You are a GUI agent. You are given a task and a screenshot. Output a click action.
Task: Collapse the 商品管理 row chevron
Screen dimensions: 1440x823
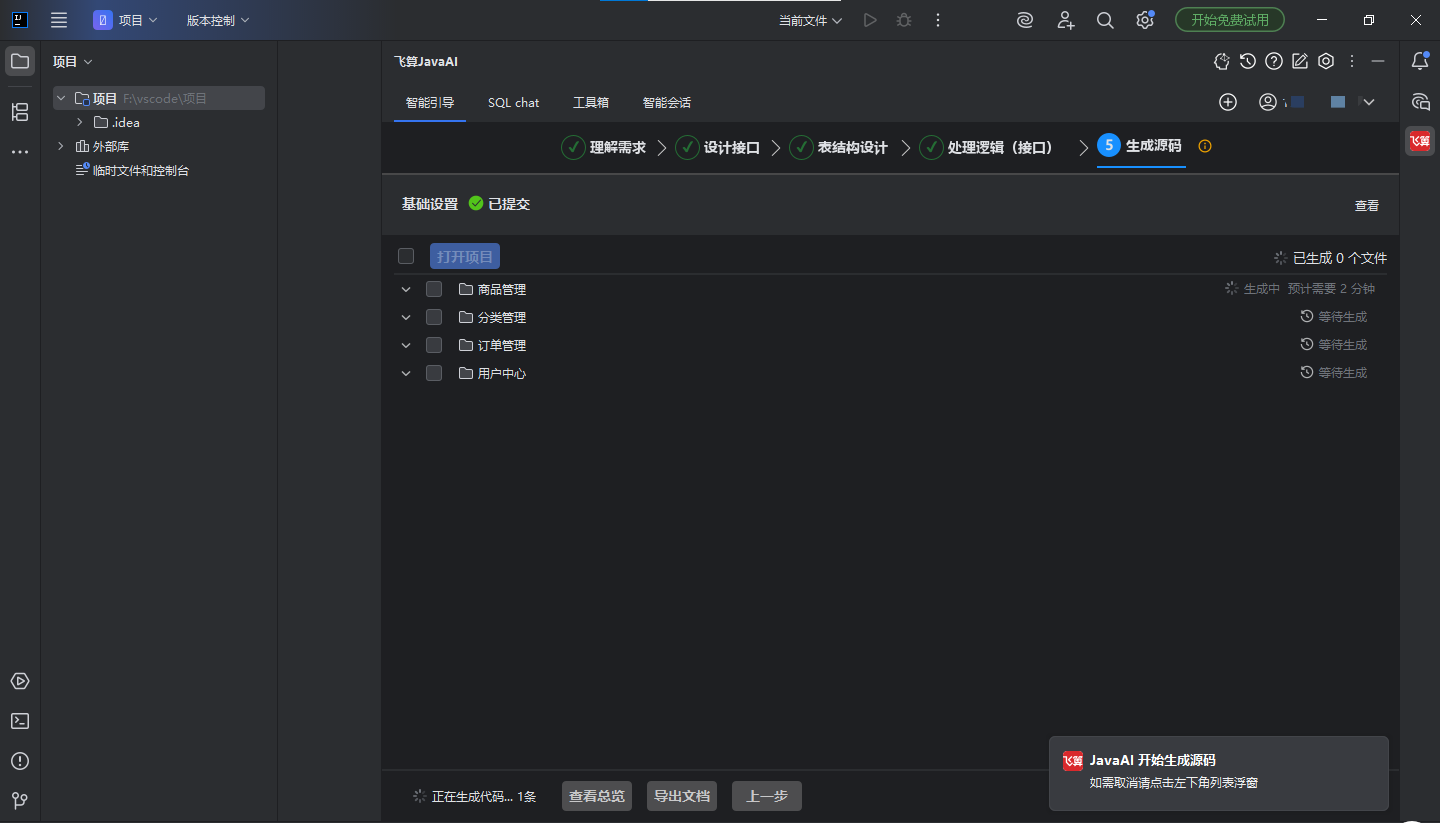click(x=406, y=289)
